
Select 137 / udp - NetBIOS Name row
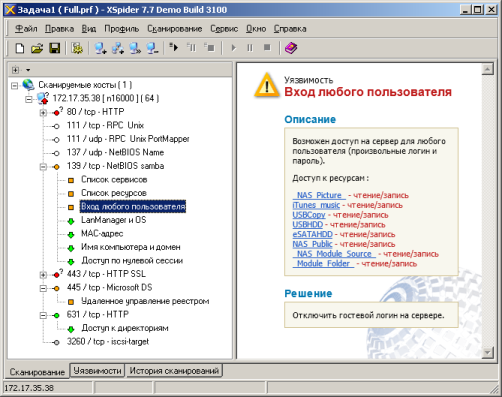115,153
